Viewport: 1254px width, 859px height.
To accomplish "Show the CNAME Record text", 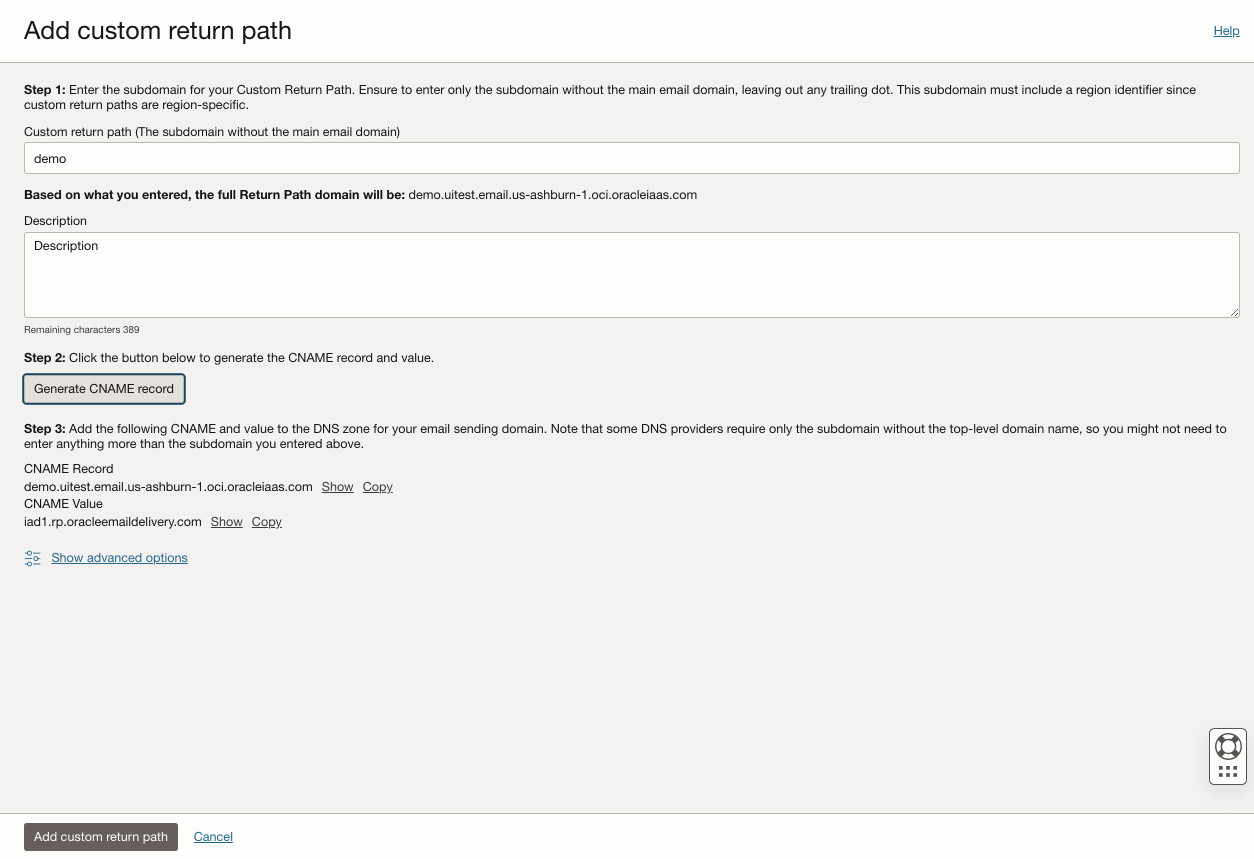I will pos(337,487).
